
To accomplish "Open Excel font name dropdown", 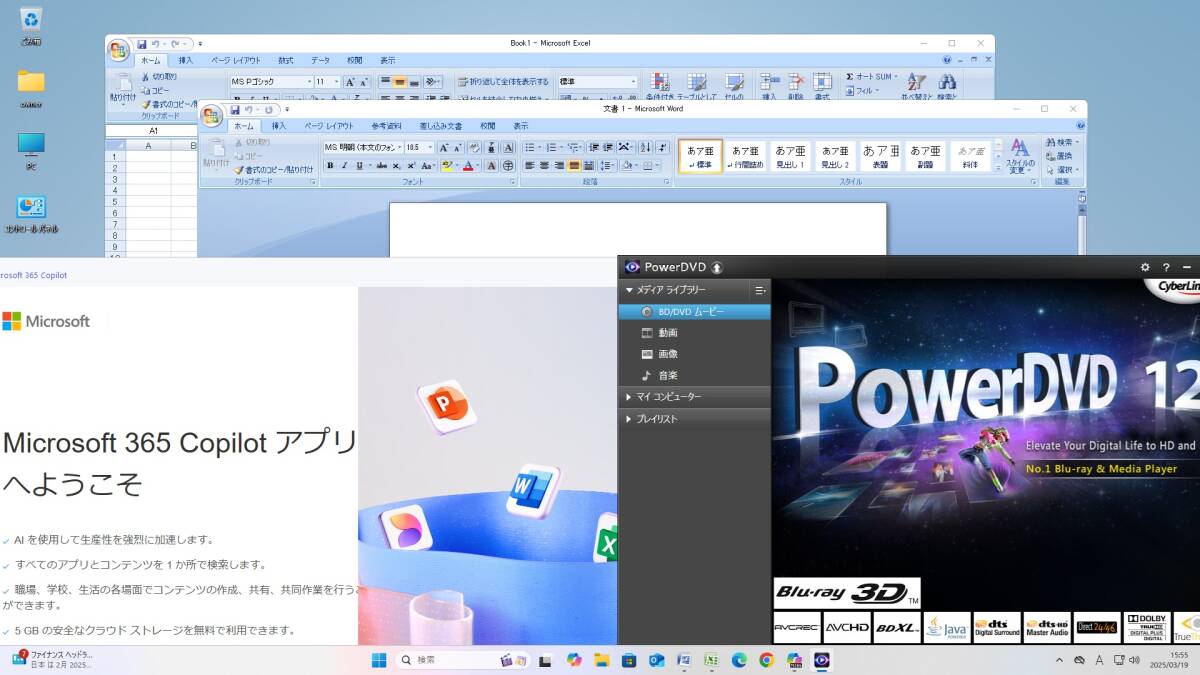I will tap(309, 82).
